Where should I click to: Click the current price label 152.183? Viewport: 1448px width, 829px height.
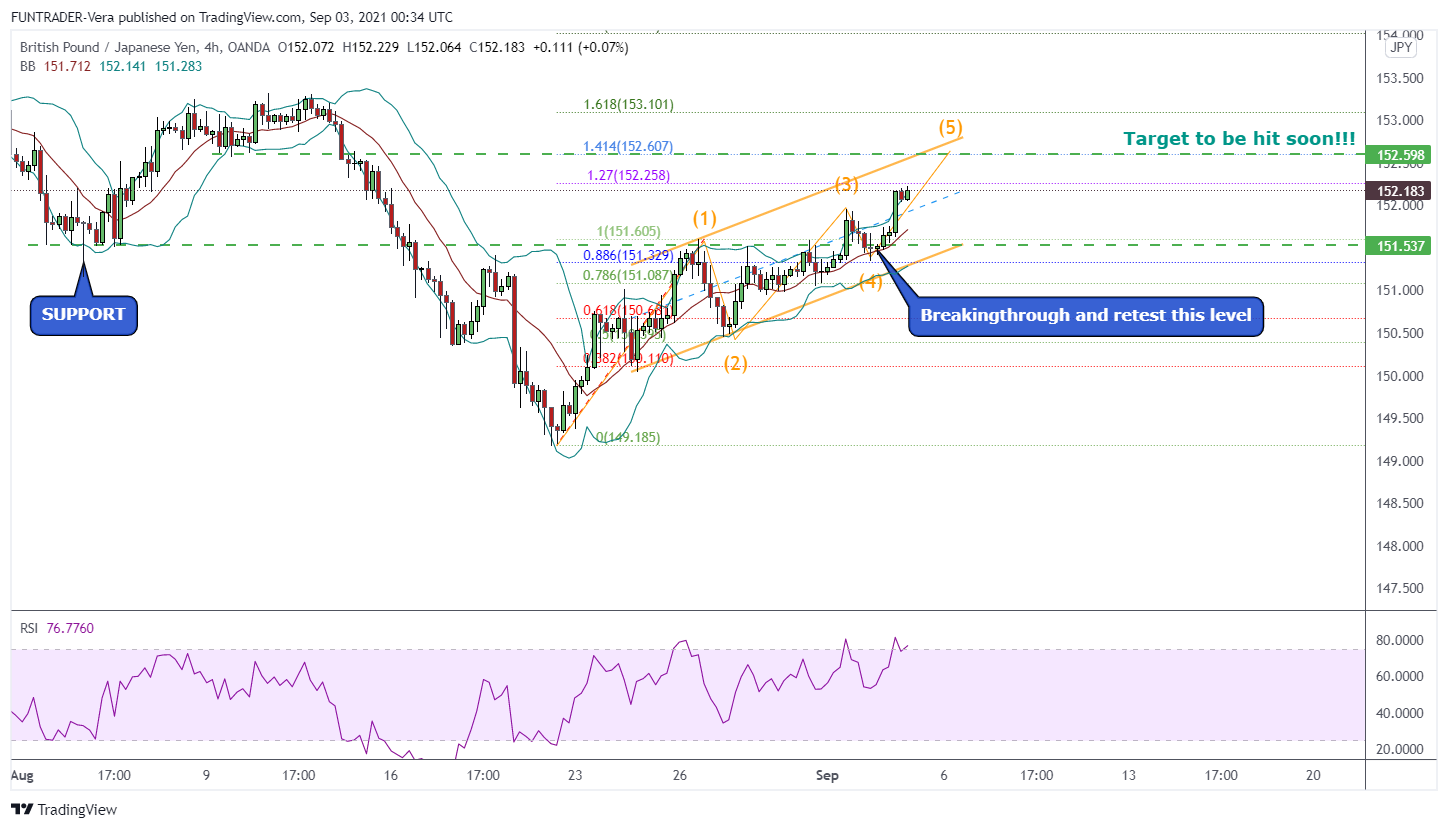pos(1399,191)
